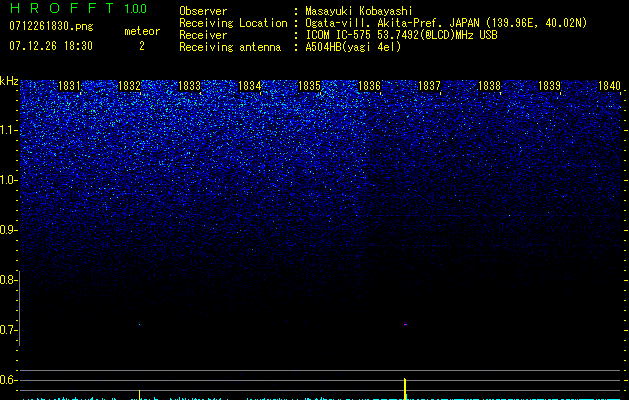Click the faint green echo near 1832

click(140, 324)
